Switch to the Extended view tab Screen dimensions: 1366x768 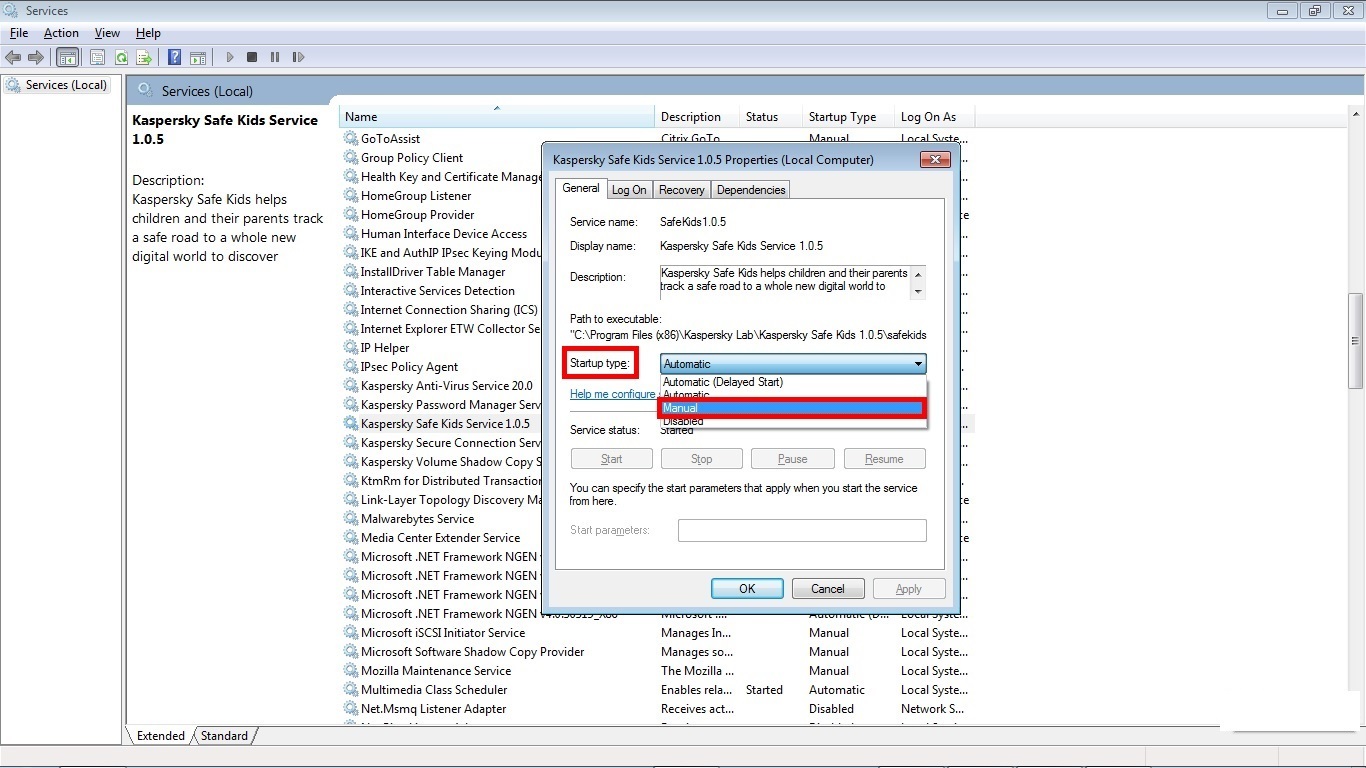click(161, 736)
